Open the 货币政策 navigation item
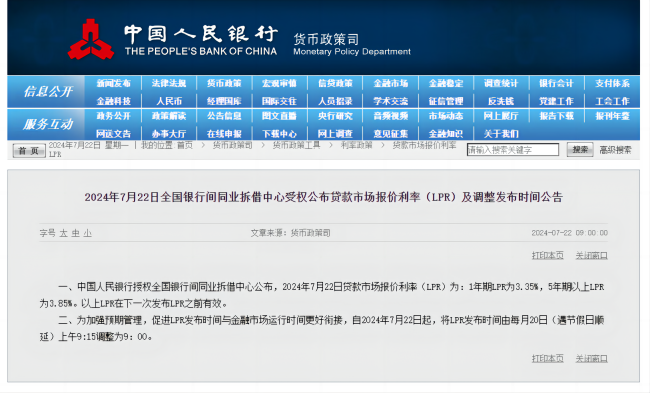Viewport: 650px width, 393px height. tap(224, 83)
